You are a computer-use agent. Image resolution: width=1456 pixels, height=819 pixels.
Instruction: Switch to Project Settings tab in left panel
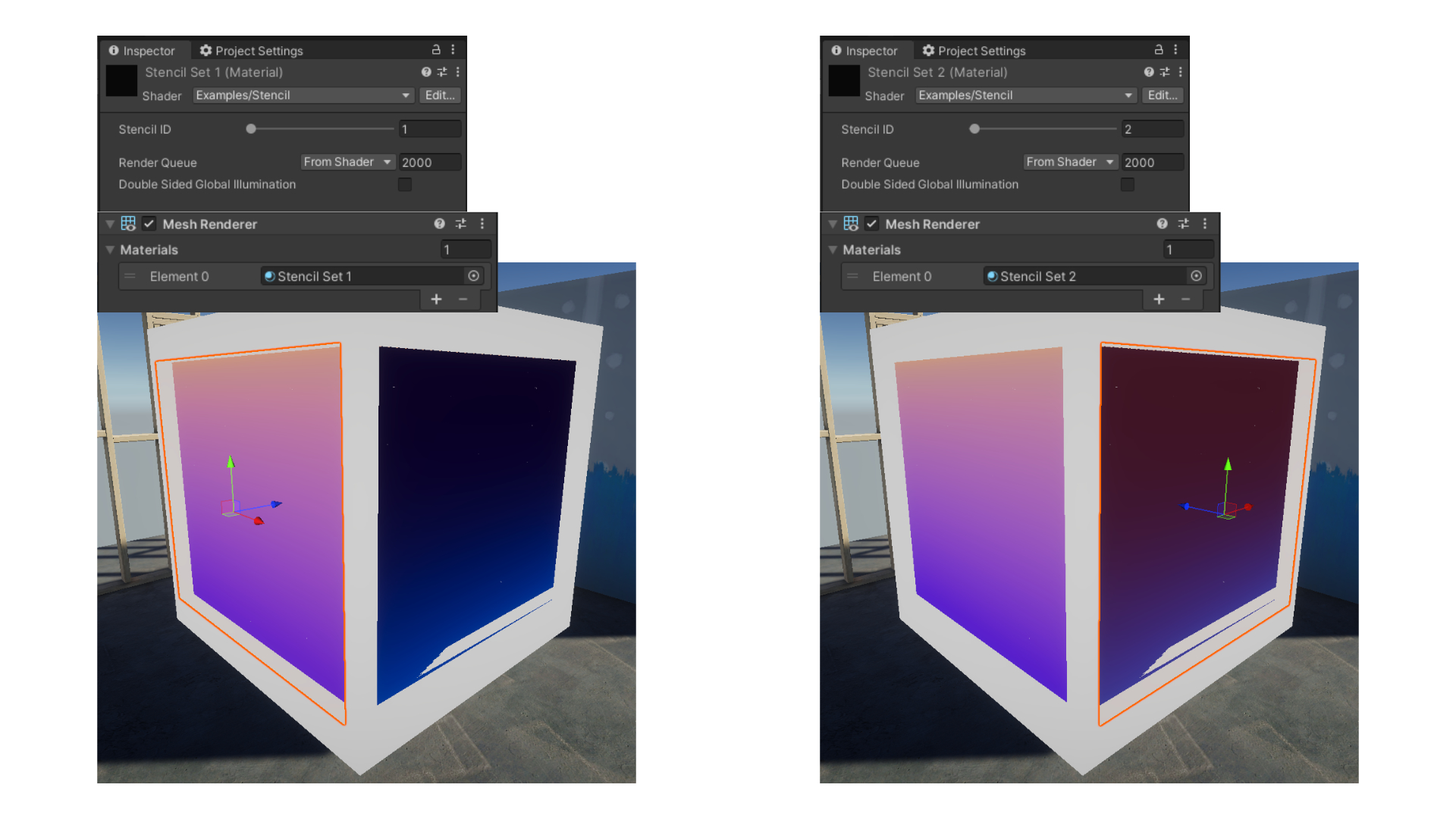pos(251,51)
